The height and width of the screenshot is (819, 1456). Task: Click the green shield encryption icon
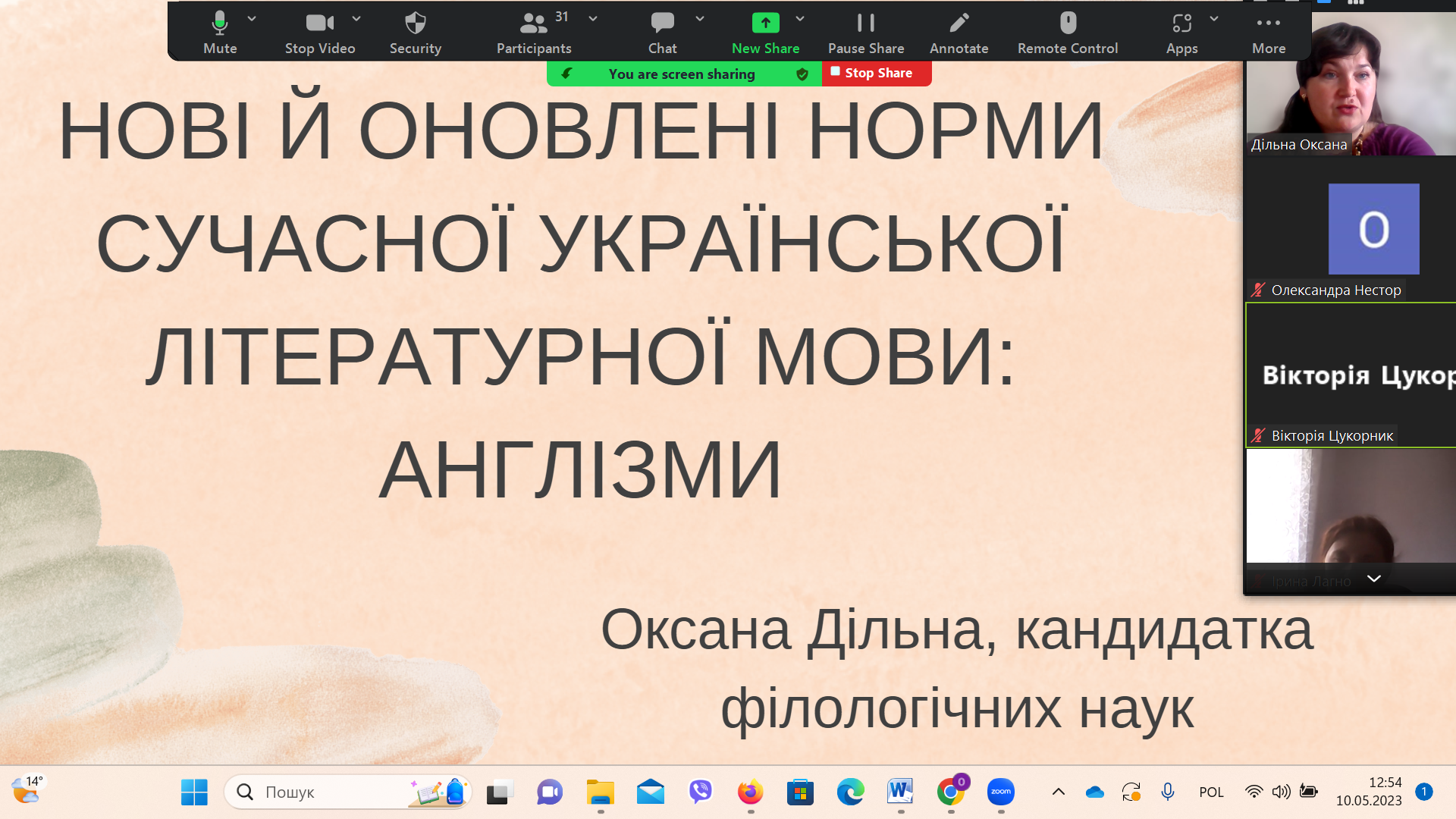pyautogui.click(x=802, y=74)
